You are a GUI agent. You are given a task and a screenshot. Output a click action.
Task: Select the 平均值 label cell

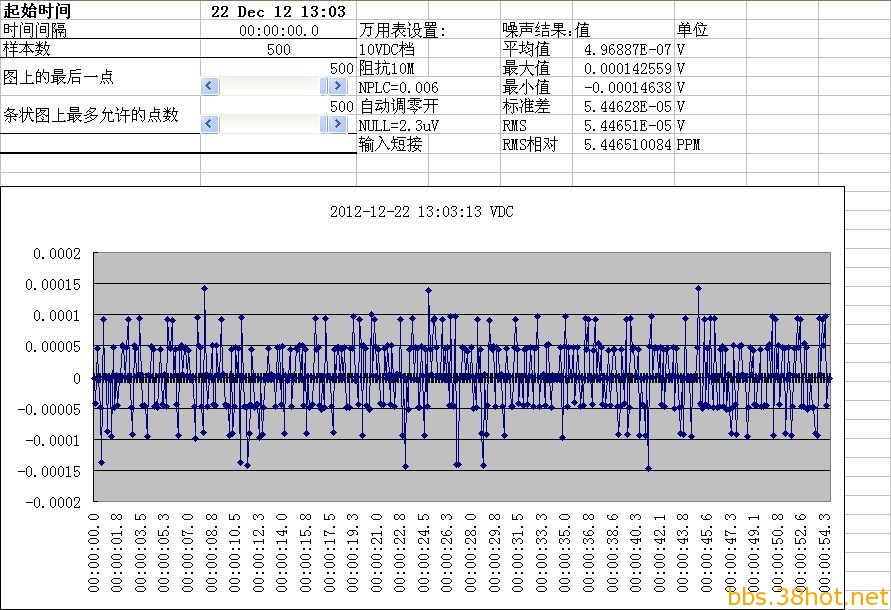(x=536, y=49)
